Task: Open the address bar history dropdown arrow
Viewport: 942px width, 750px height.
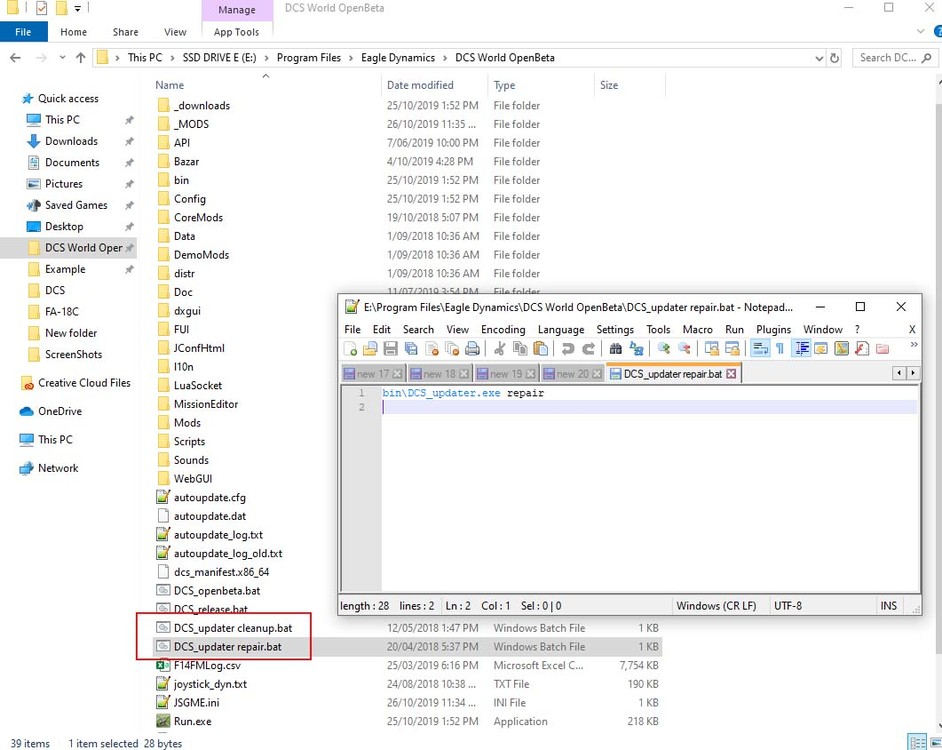Action: [820, 57]
